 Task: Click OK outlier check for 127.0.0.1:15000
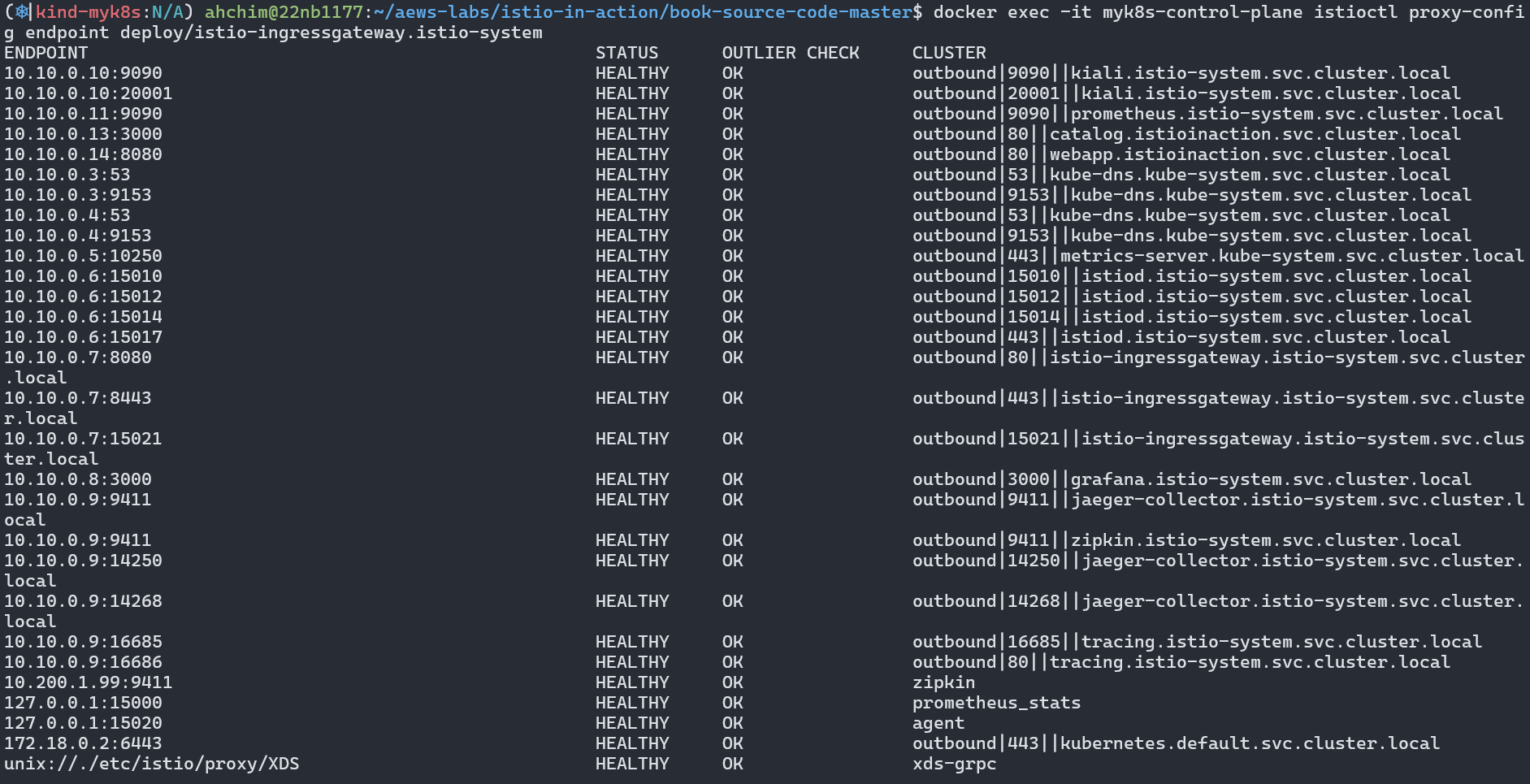pyautogui.click(x=733, y=703)
